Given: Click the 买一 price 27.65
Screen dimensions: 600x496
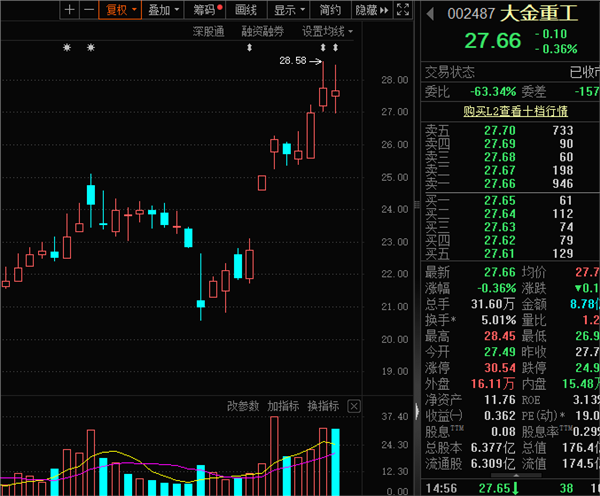Looking at the screenshot, I should pos(500,201).
